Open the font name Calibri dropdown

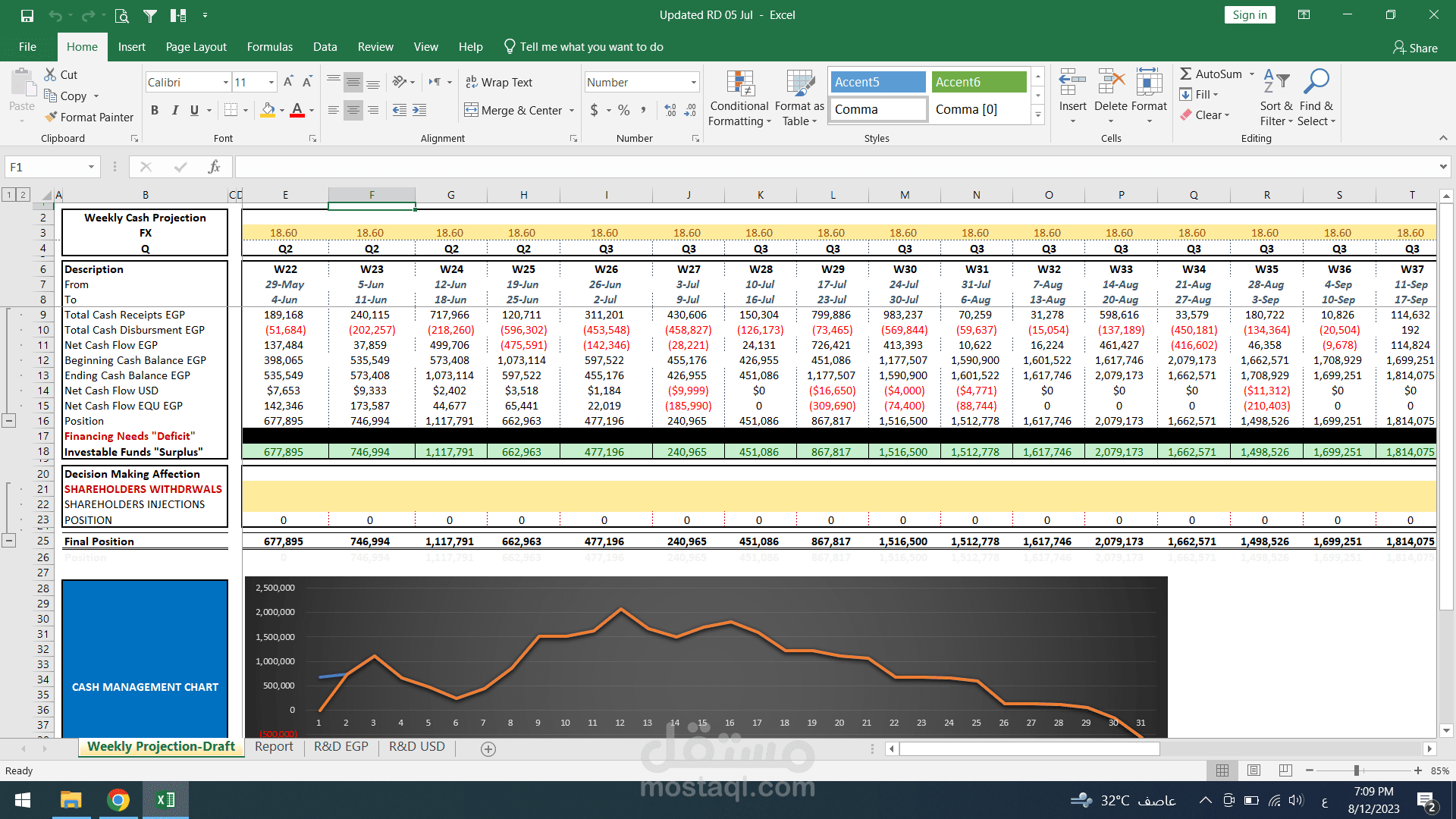(226, 82)
